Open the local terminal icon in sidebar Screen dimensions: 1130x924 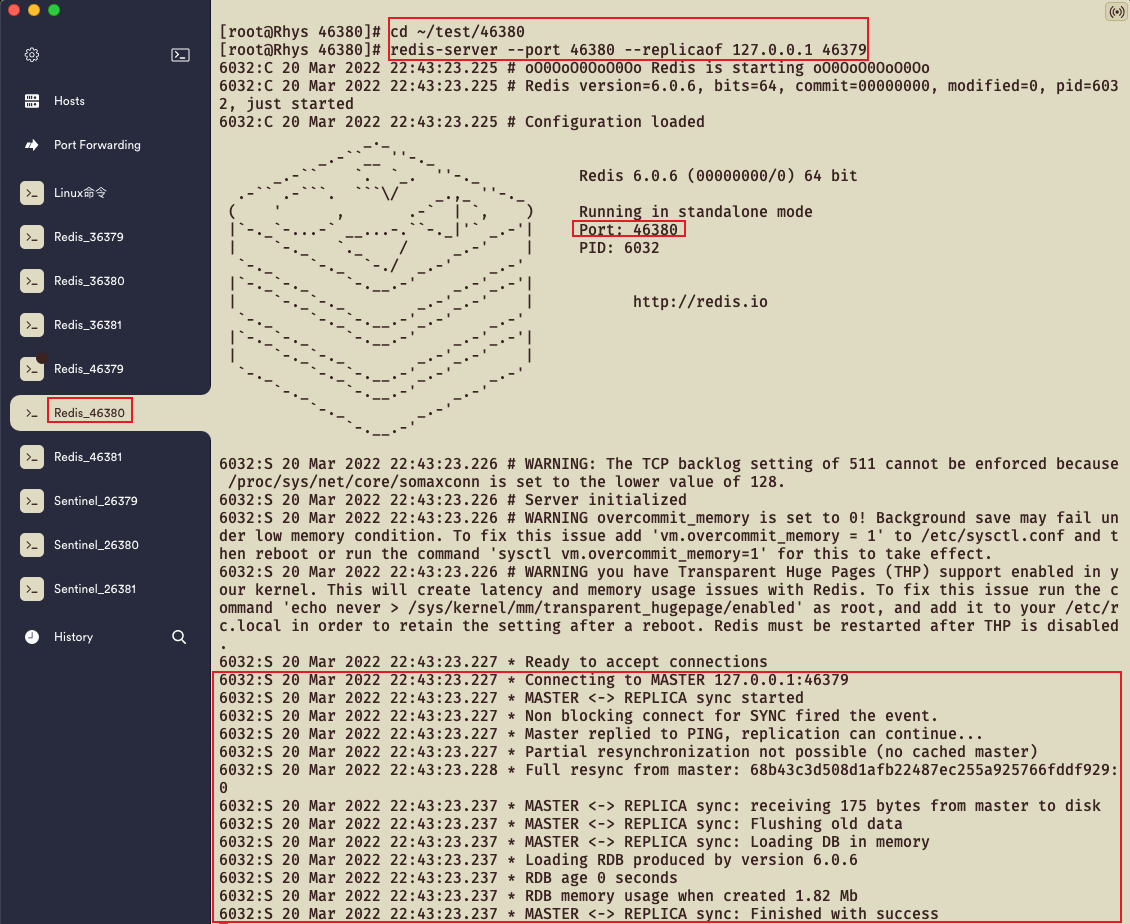click(180, 55)
